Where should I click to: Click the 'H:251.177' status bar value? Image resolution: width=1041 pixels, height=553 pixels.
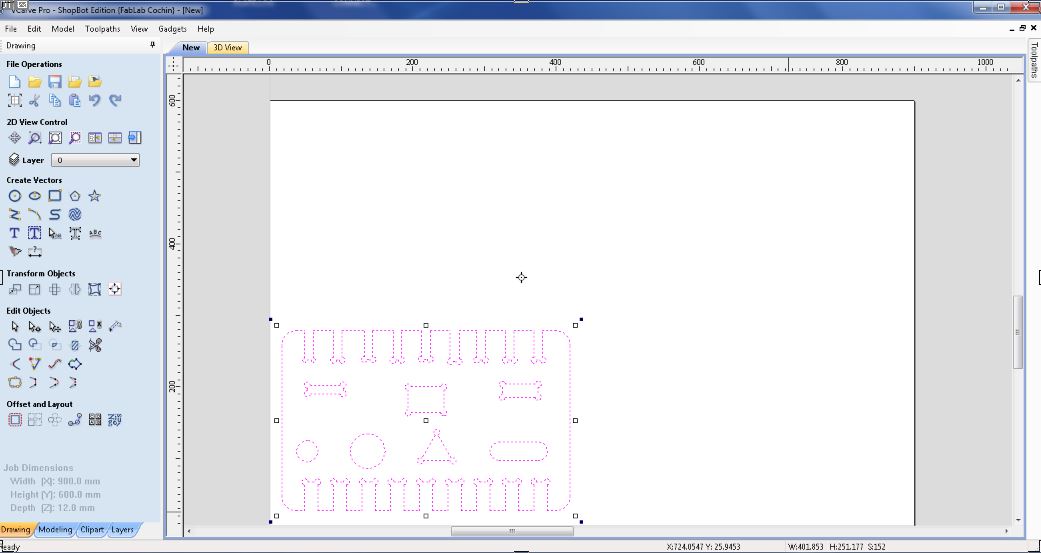tap(847, 547)
